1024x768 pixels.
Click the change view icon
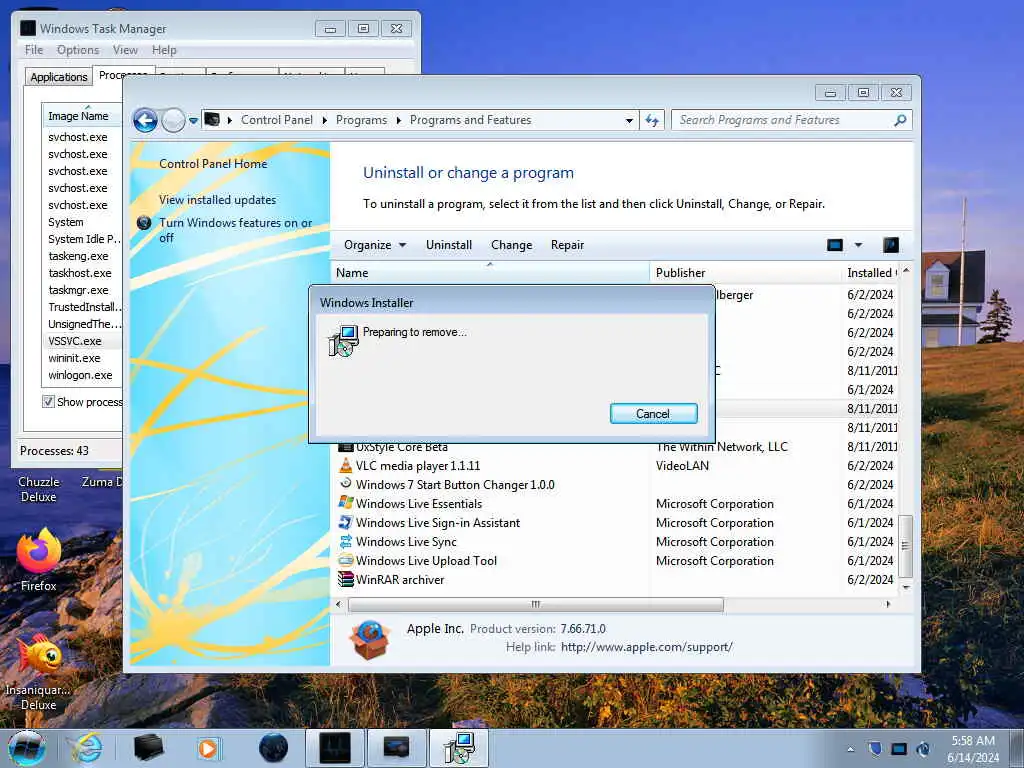(x=835, y=245)
